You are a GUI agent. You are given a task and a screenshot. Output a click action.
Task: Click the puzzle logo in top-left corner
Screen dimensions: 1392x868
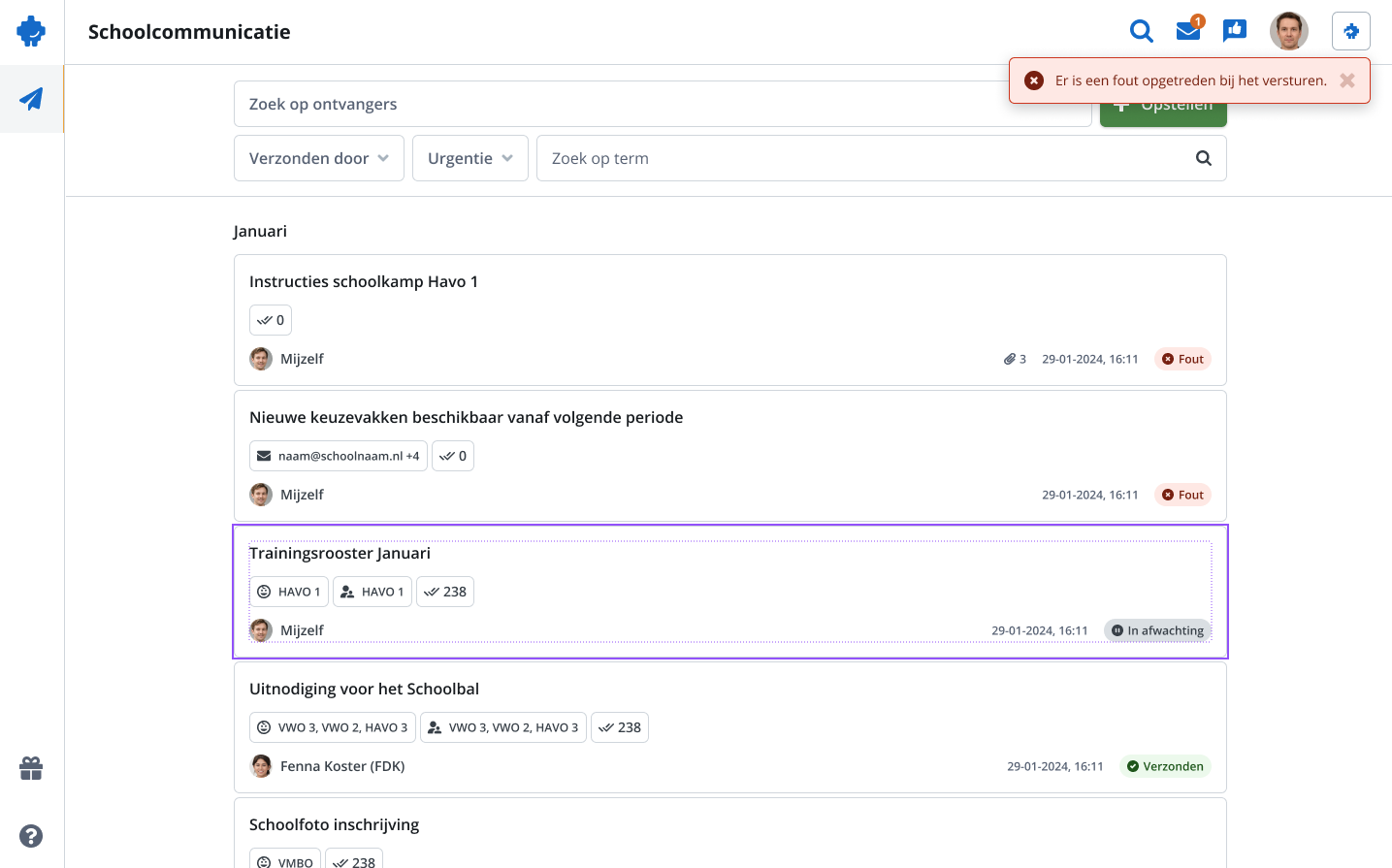coord(31,31)
